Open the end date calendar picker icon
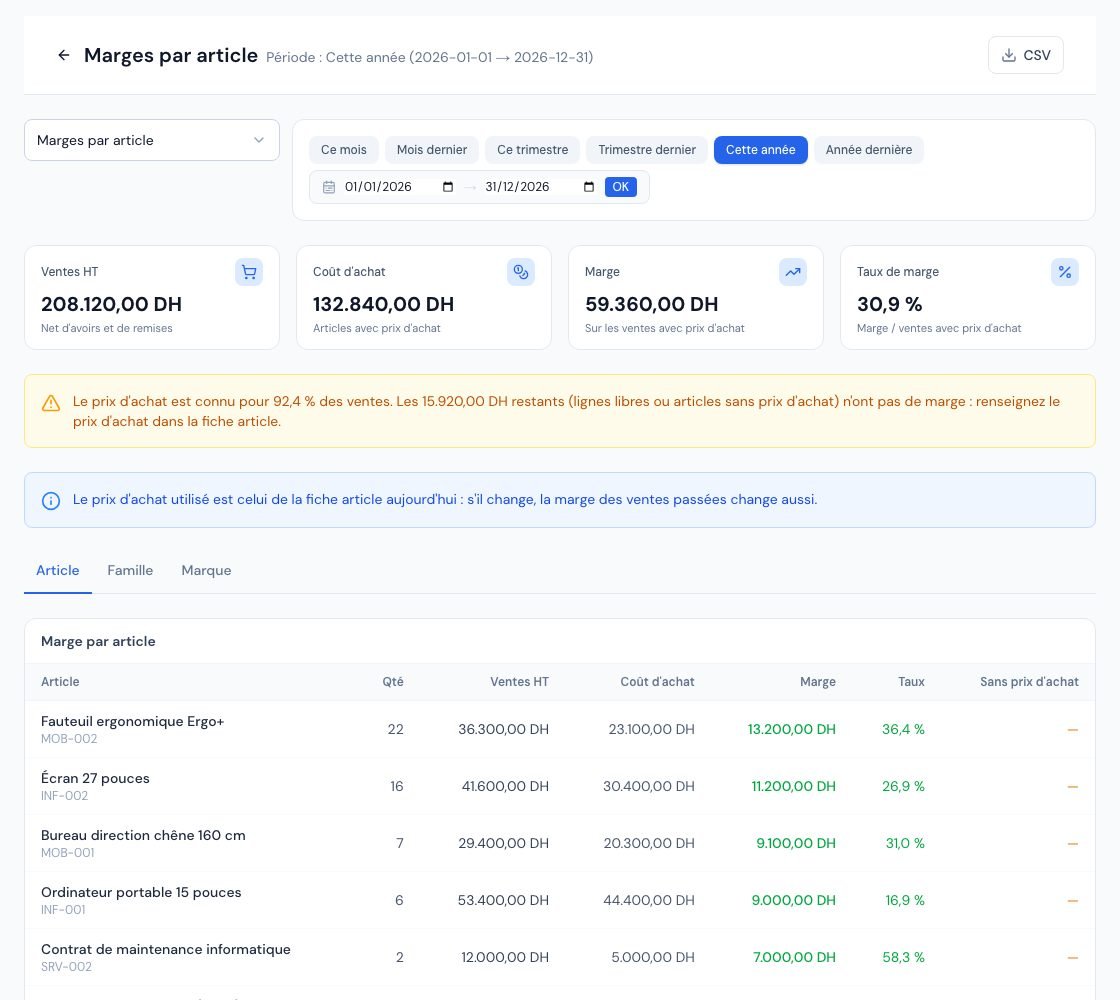This screenshot has height=1000, width=1120. pos(589,187)
